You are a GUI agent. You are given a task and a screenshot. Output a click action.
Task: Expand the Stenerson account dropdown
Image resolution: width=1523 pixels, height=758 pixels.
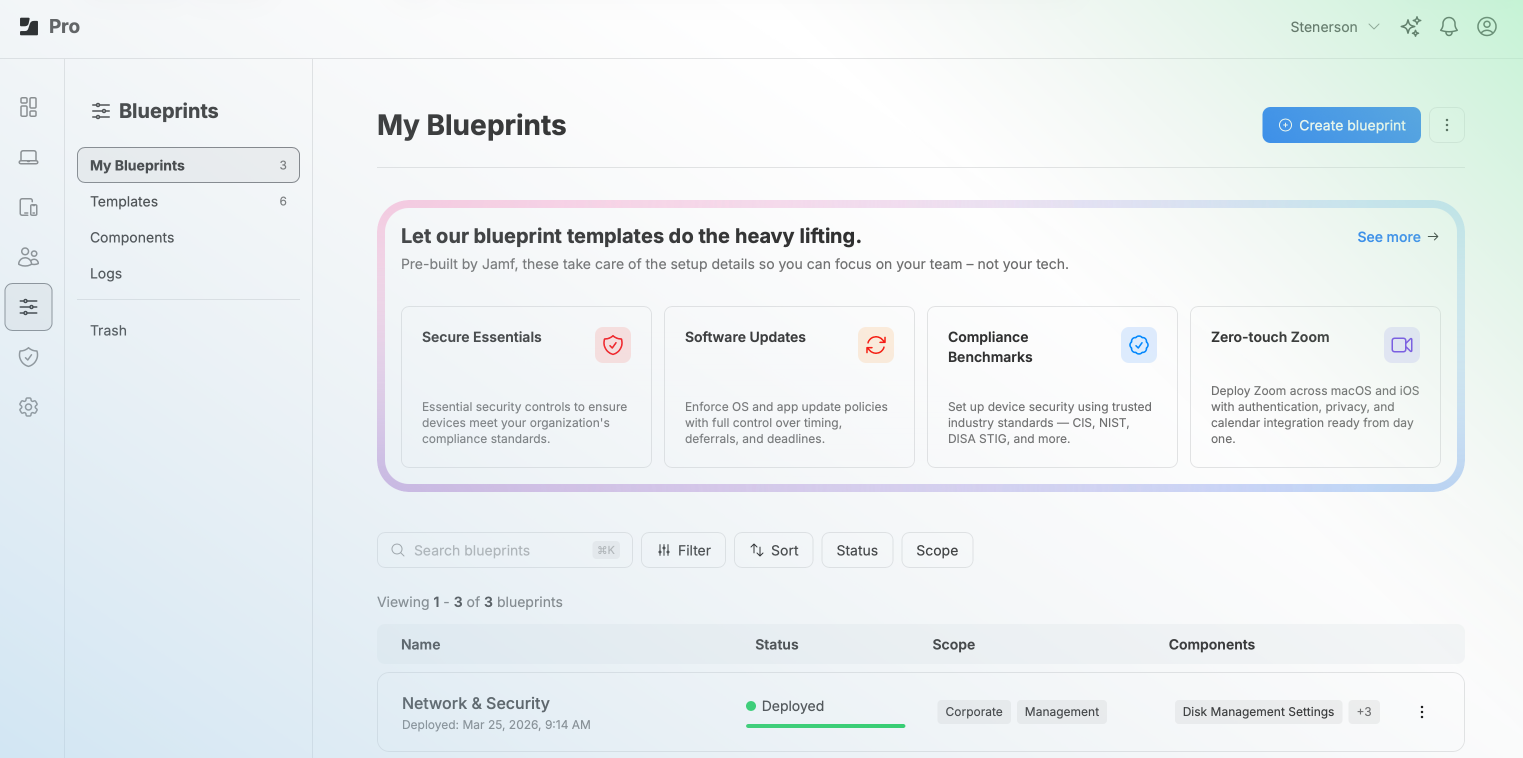1334,27
